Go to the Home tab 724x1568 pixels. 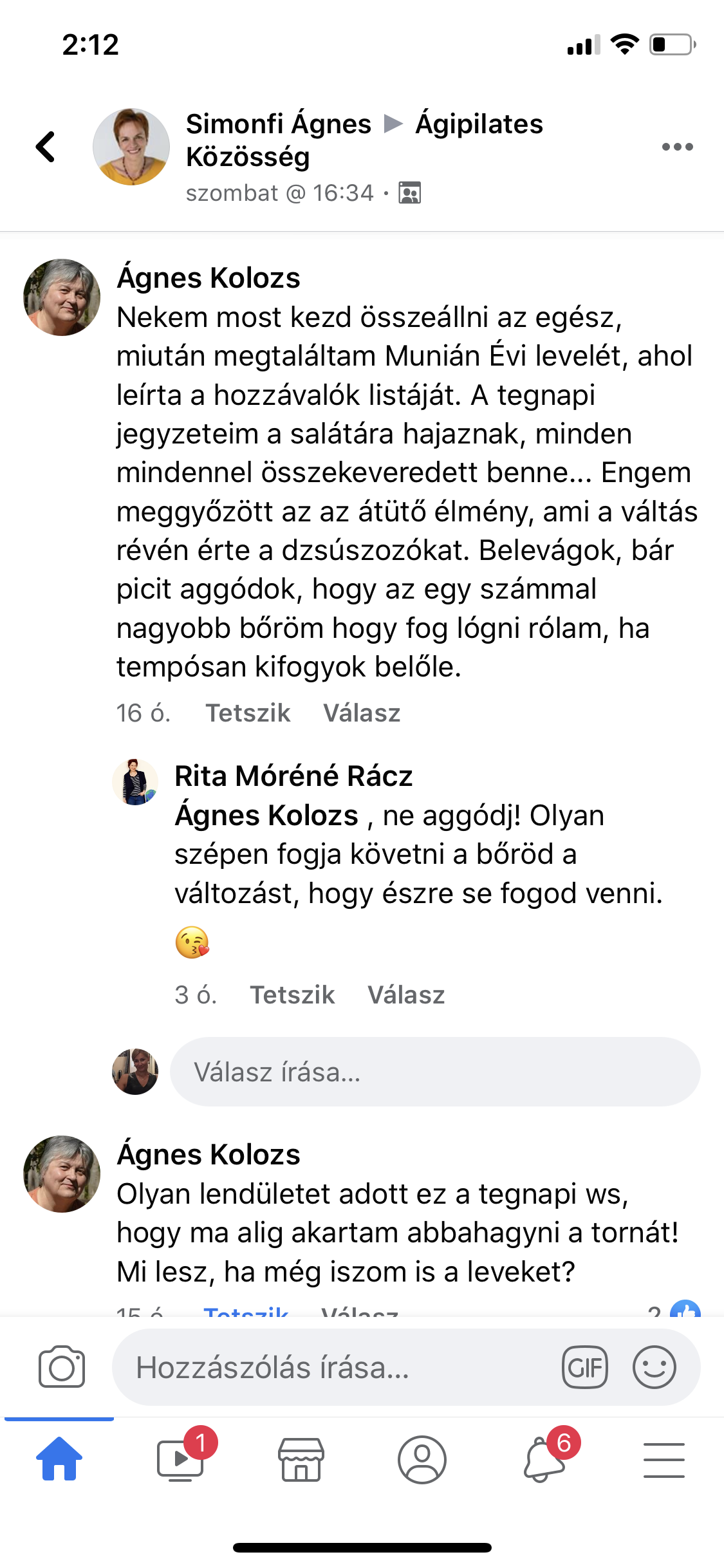[59, 1459]
